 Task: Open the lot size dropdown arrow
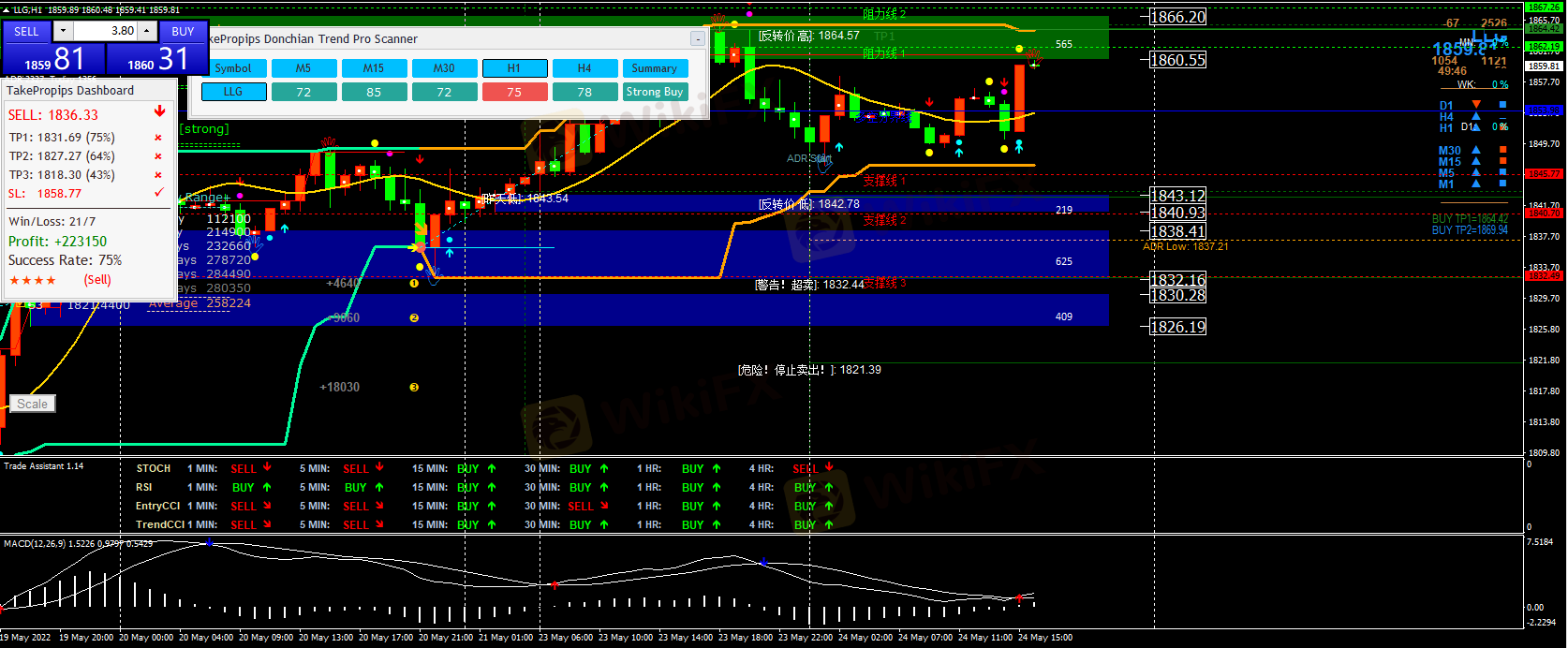[63, 31]
